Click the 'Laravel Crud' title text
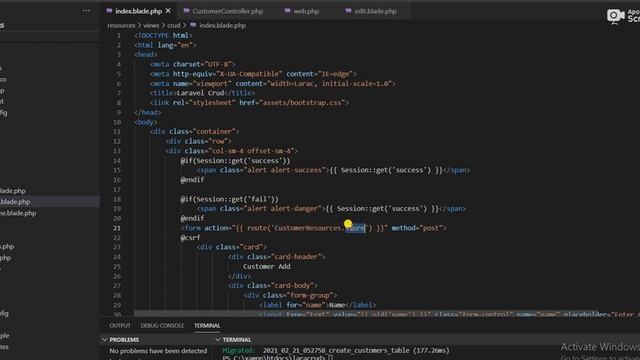Image resolution: width=640 pixels, height=360 pixels. (x=200, y=93)
